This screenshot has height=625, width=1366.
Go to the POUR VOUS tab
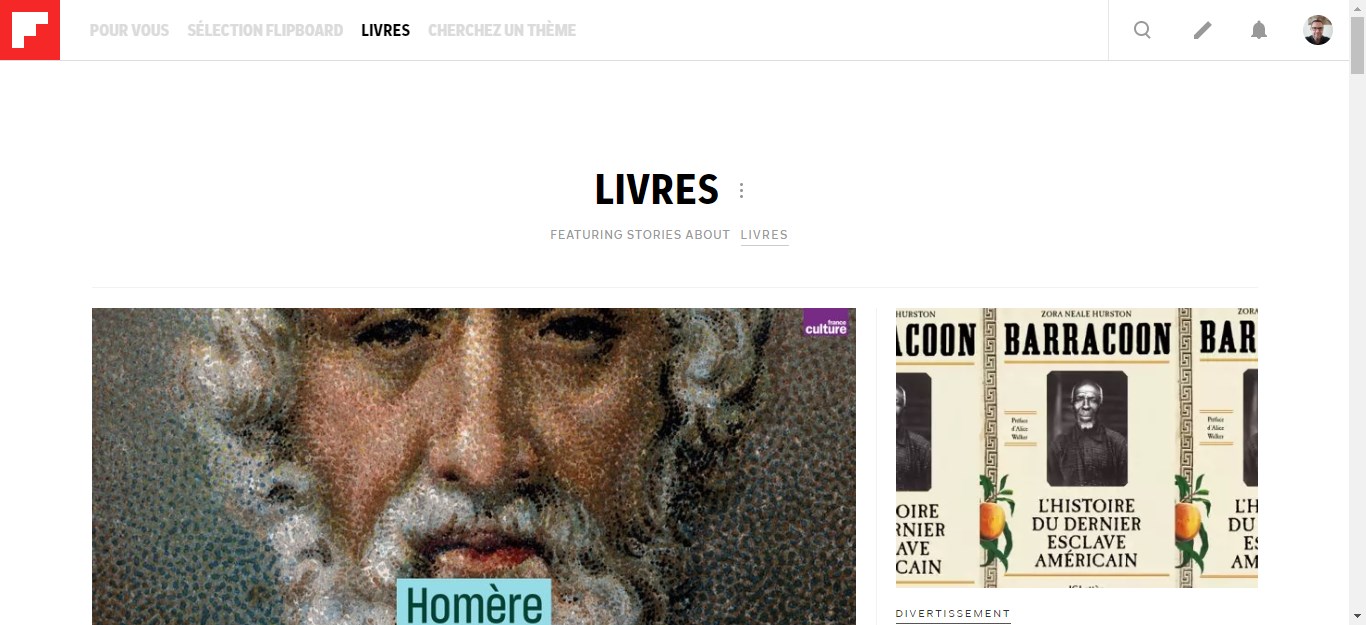click(x=129, y=30)
